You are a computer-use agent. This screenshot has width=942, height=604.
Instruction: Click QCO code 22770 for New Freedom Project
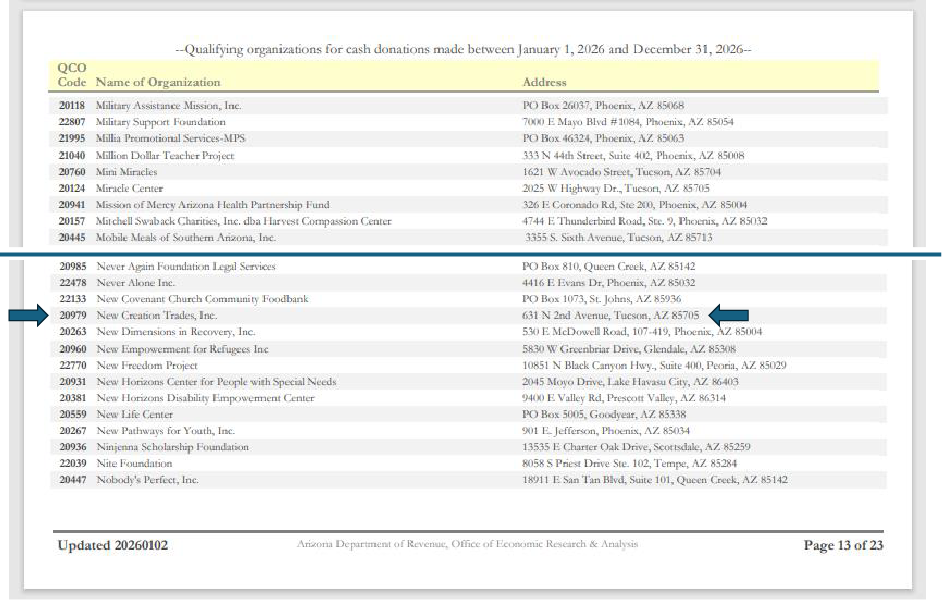[x=72, y=366]
